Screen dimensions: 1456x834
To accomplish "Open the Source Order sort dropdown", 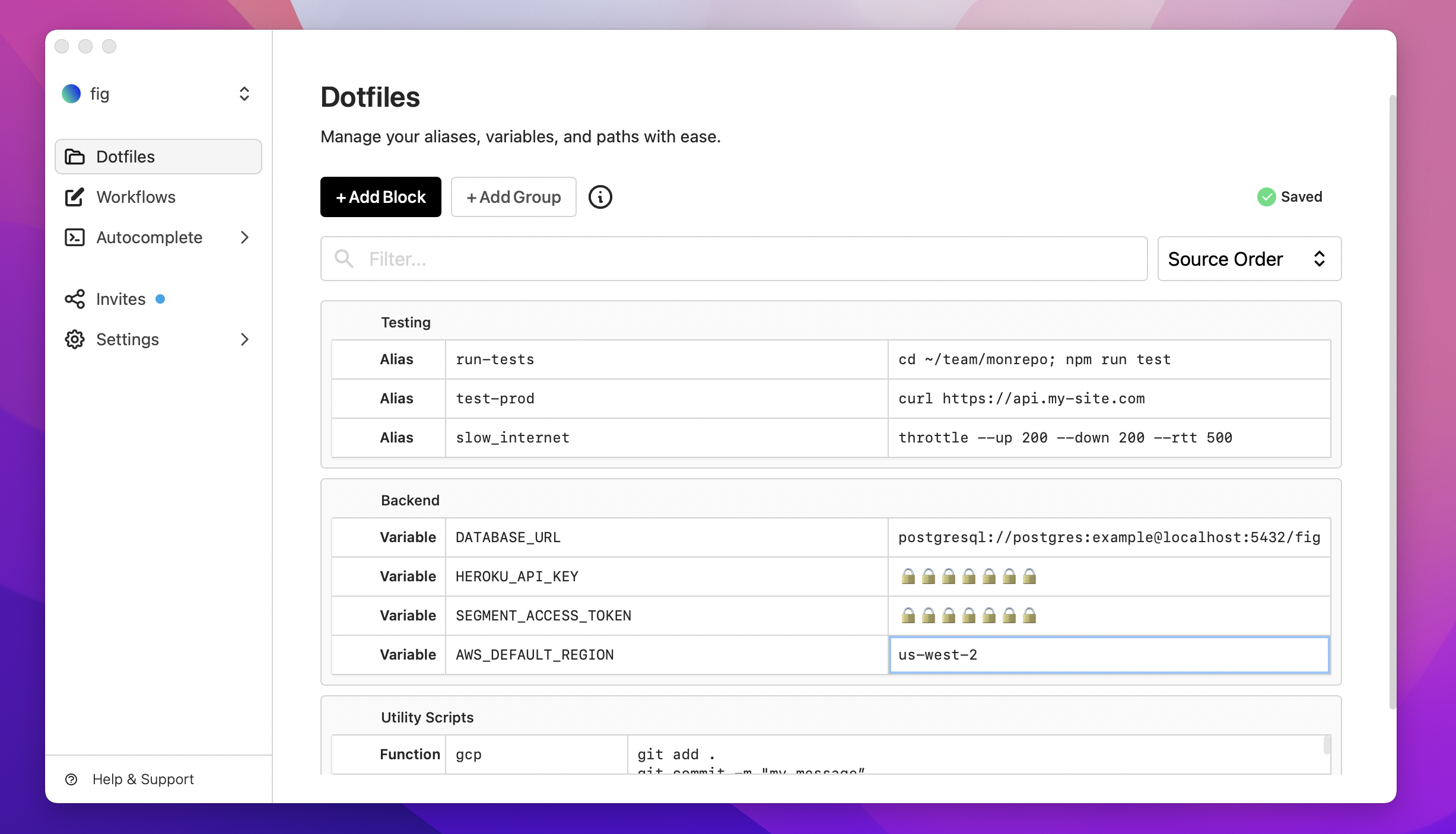I will 1250,259.
